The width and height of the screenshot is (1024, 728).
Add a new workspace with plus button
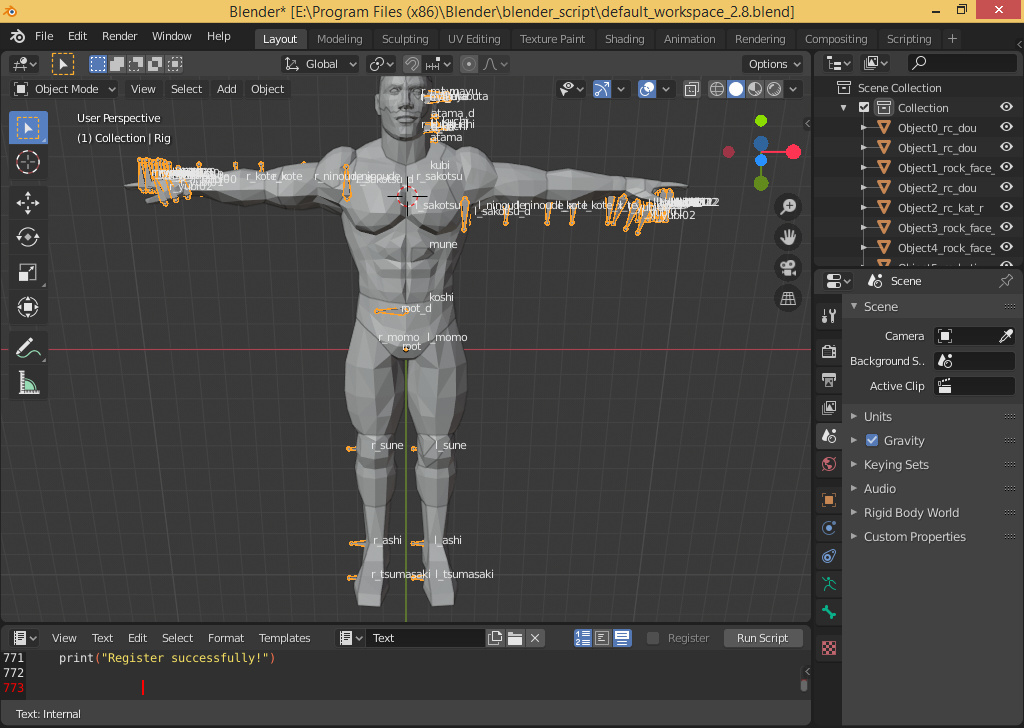(x=952, y=39)
